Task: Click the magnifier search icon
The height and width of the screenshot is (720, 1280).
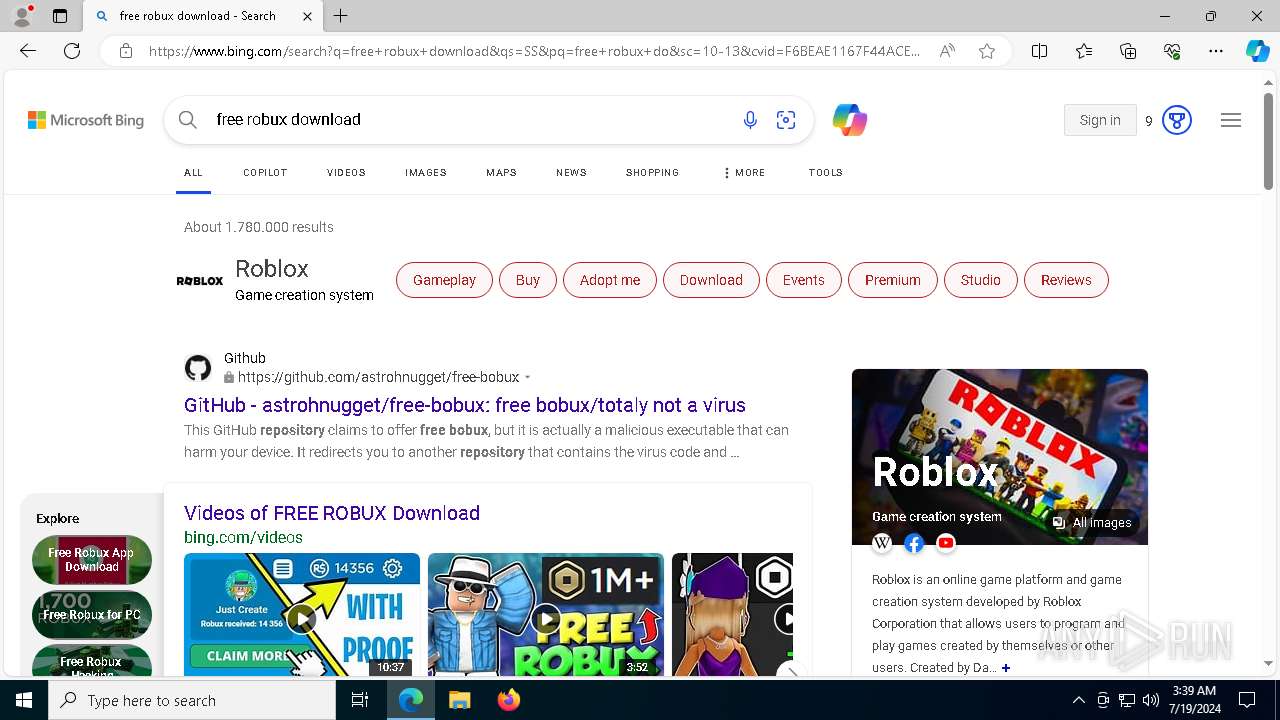Action: pyautogui.click(x=188, y=120)
